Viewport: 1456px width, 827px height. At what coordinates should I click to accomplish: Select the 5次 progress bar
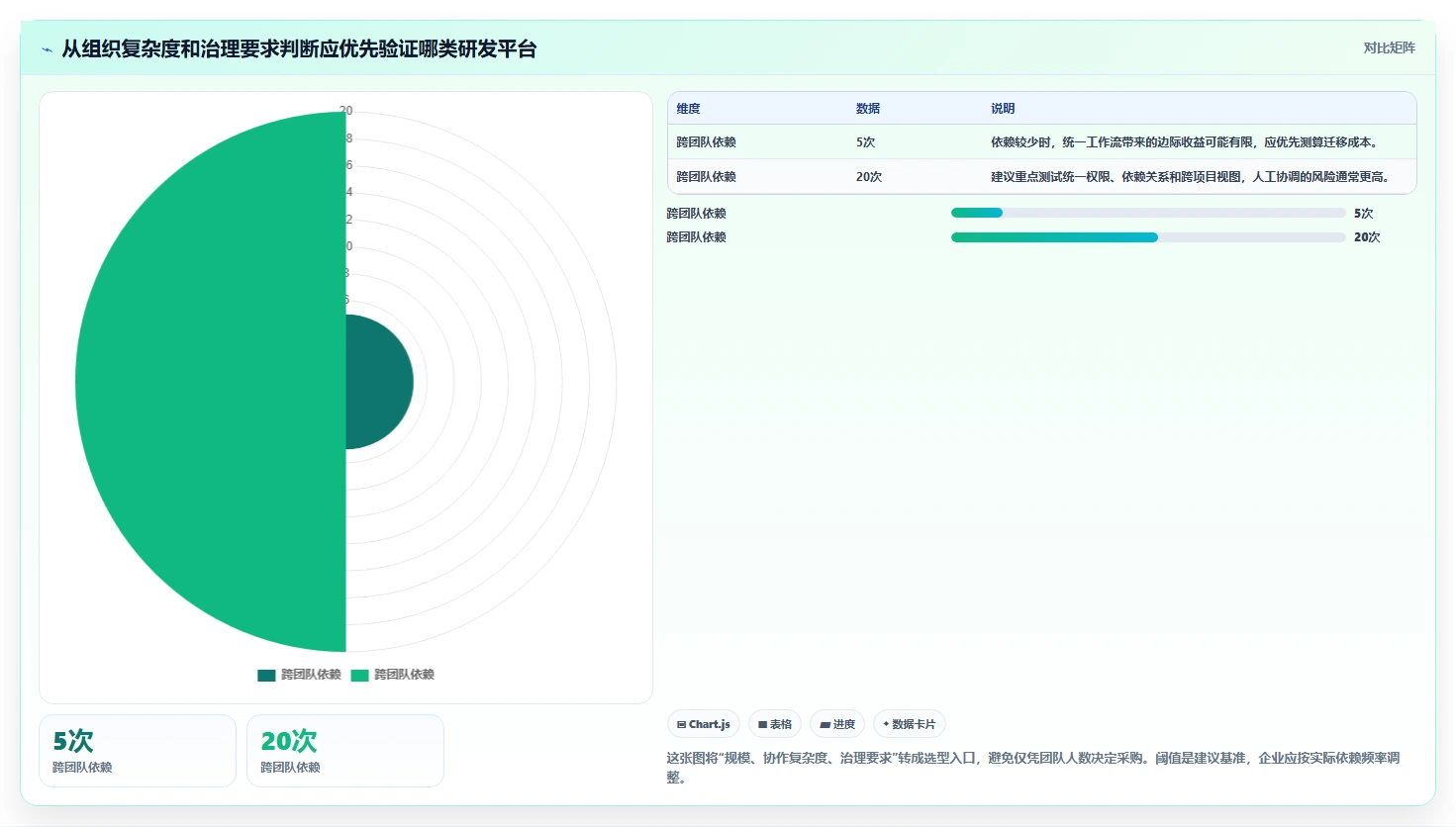[1148, 213]
